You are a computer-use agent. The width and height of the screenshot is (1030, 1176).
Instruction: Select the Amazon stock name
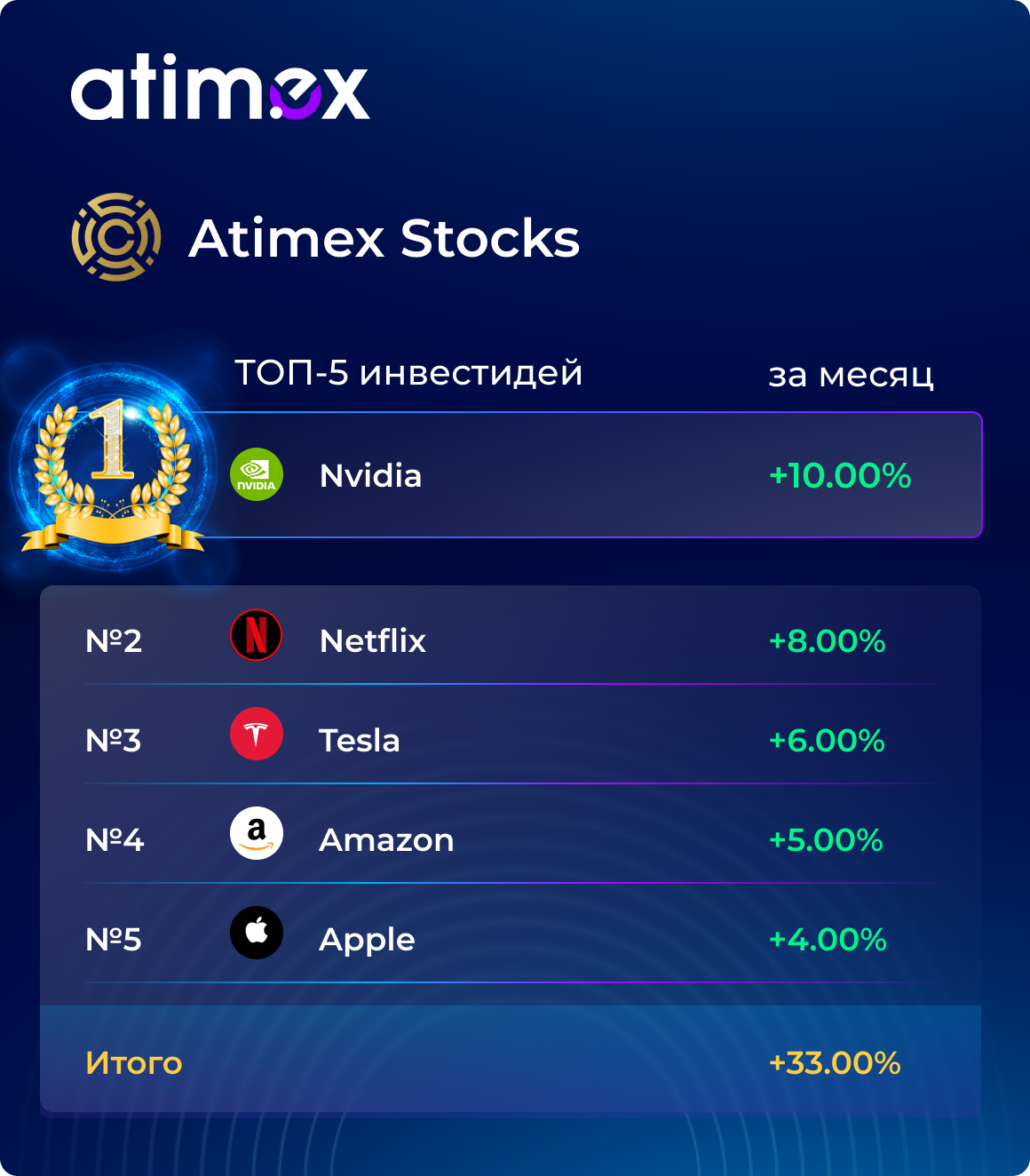point(386,839)
